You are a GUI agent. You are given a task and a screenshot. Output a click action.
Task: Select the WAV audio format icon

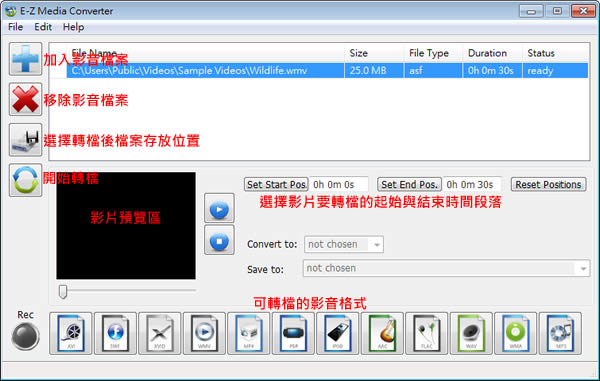pos(471,334)
